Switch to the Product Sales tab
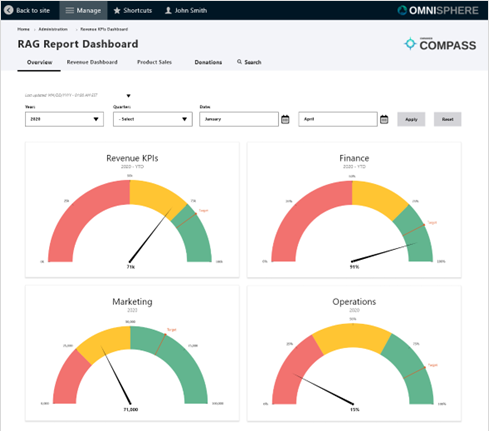 coord(154,62)
